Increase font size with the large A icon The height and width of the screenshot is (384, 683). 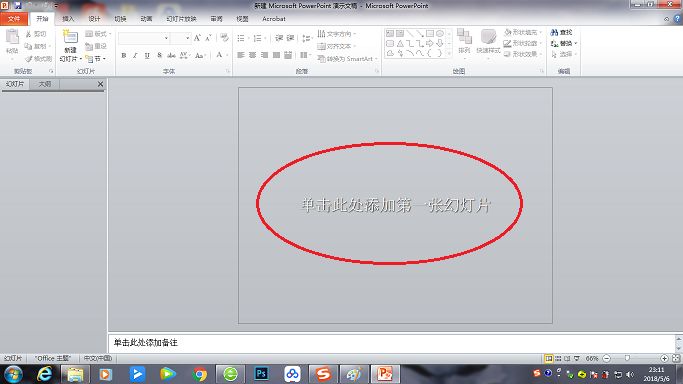197,38
